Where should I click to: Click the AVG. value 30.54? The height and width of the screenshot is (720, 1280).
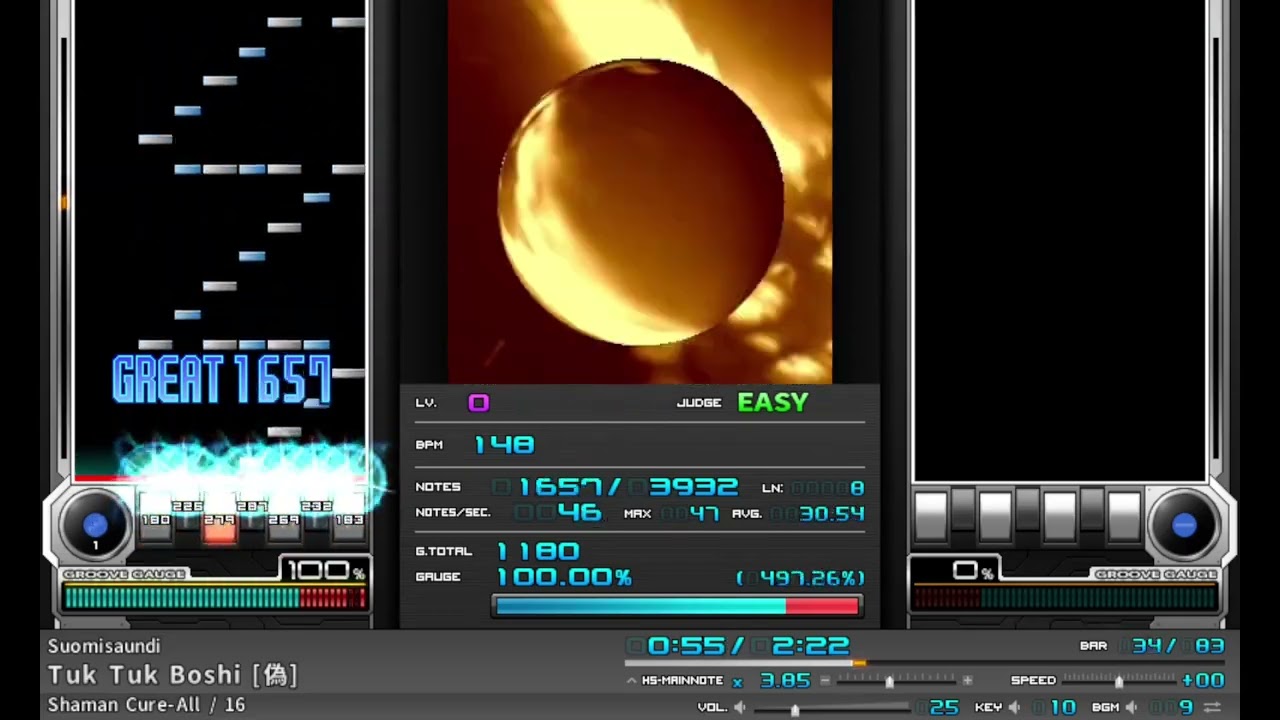tap(831, 513)
